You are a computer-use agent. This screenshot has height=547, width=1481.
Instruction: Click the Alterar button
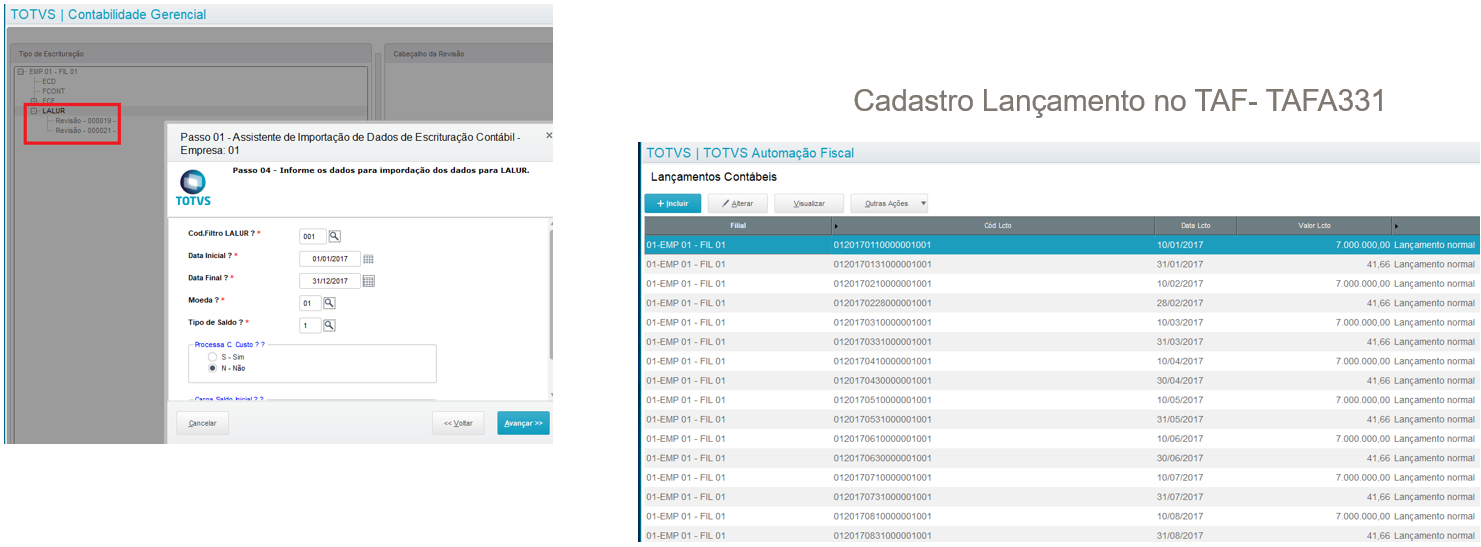[x=737, y=203]
